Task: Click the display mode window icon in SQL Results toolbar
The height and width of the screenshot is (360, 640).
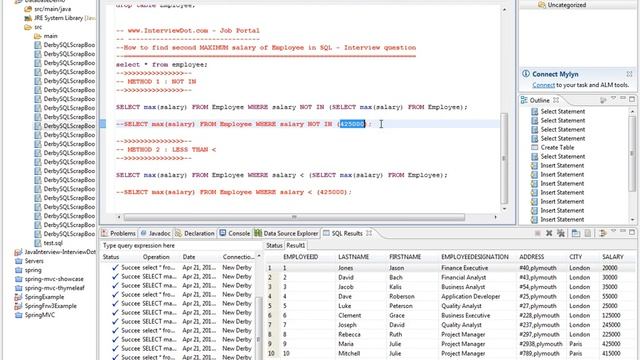Action: pos(576,233)
